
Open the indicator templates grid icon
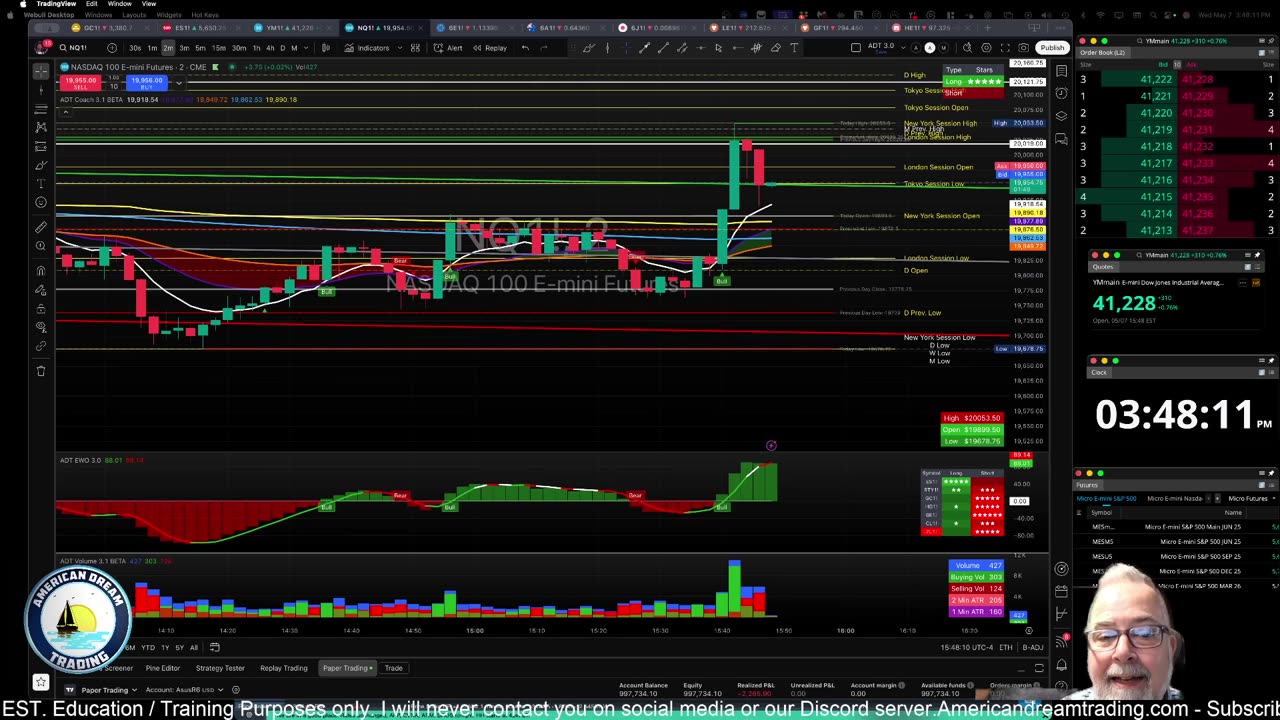coord(416,48)
